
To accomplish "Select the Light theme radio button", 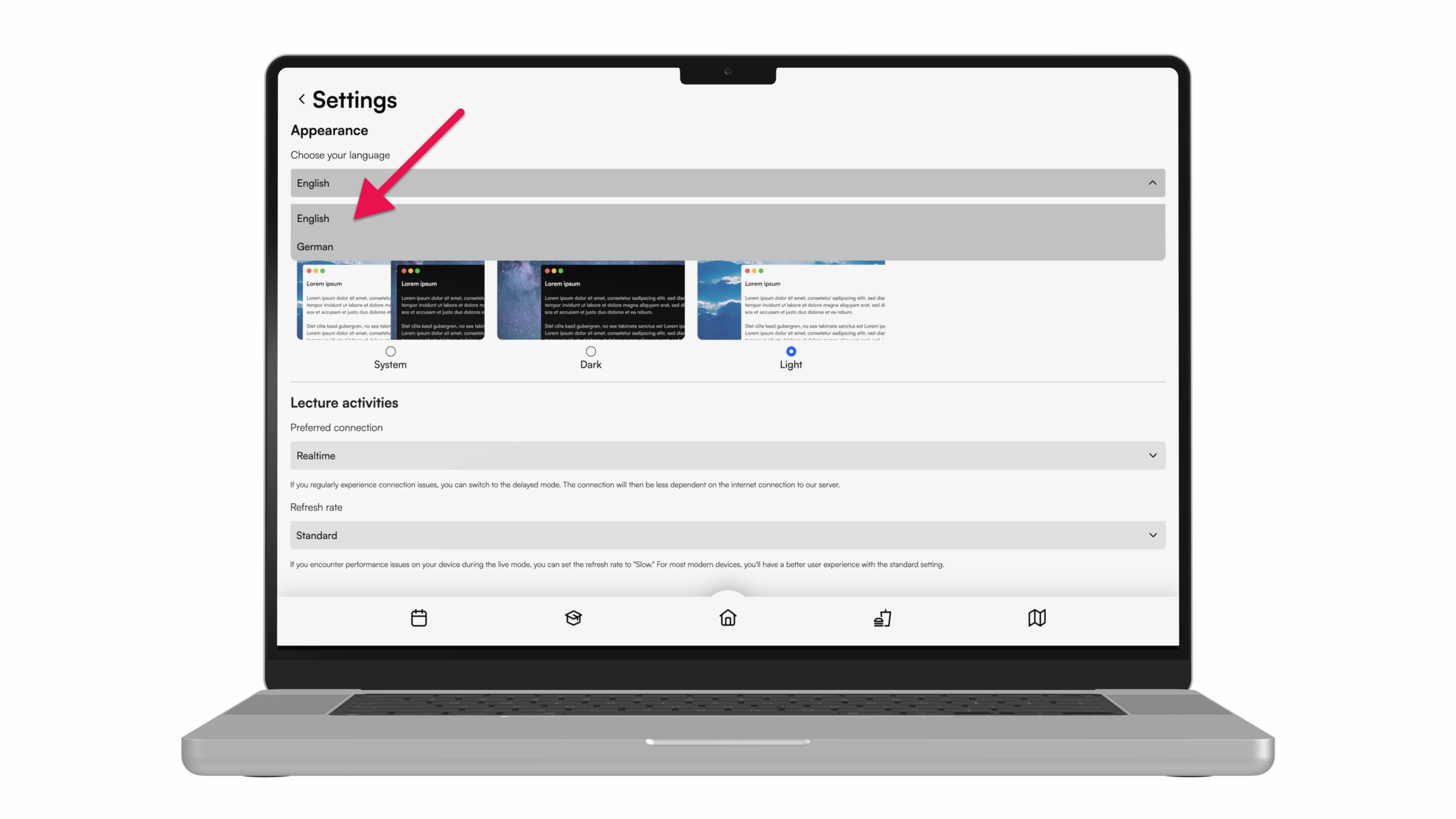I will pyautogui.click(x=791, y=351).
